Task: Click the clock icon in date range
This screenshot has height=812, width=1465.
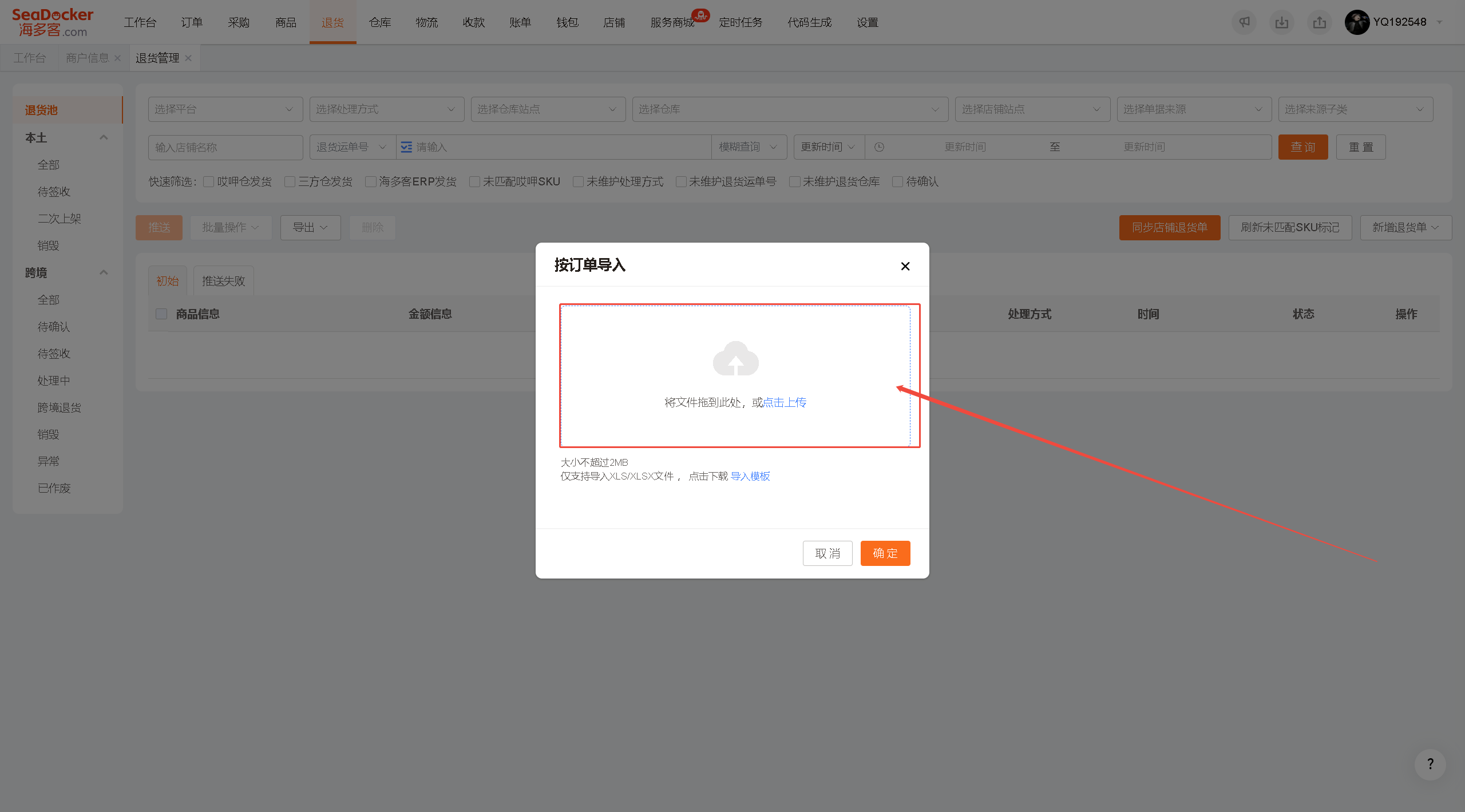Action: (880, 147)
